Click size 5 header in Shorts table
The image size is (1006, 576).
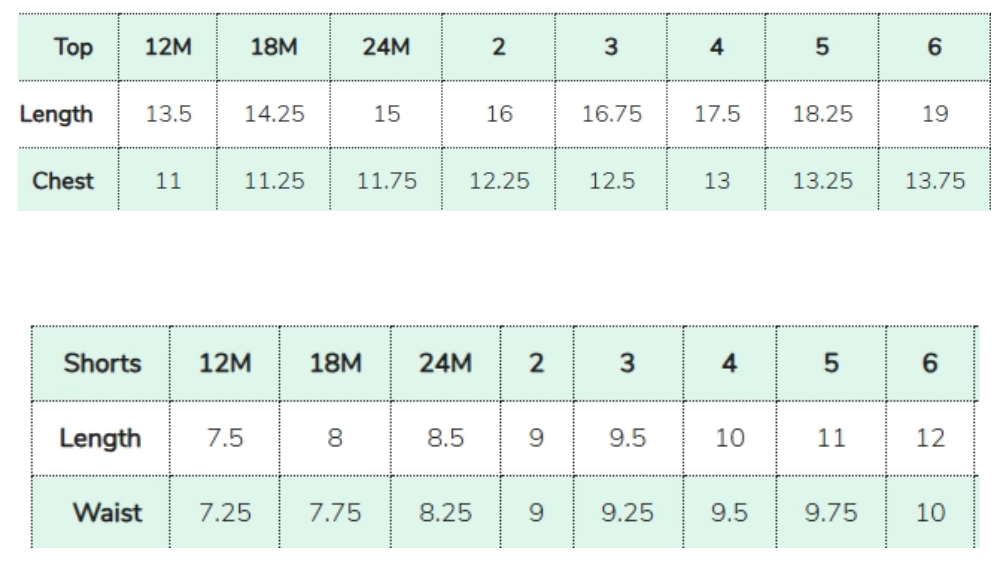[831, 363]
